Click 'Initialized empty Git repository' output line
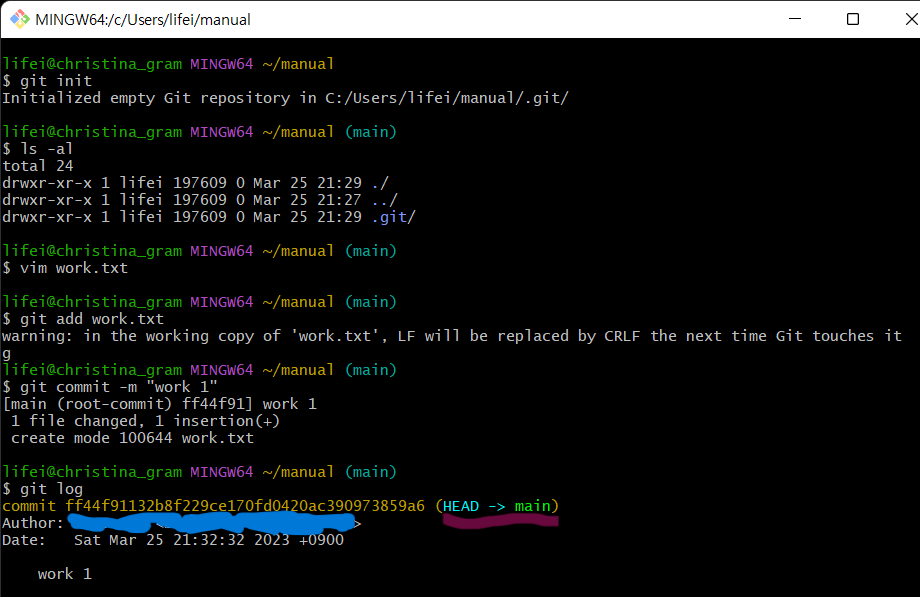Screen dimensions: 920x597 coord(285,97)
